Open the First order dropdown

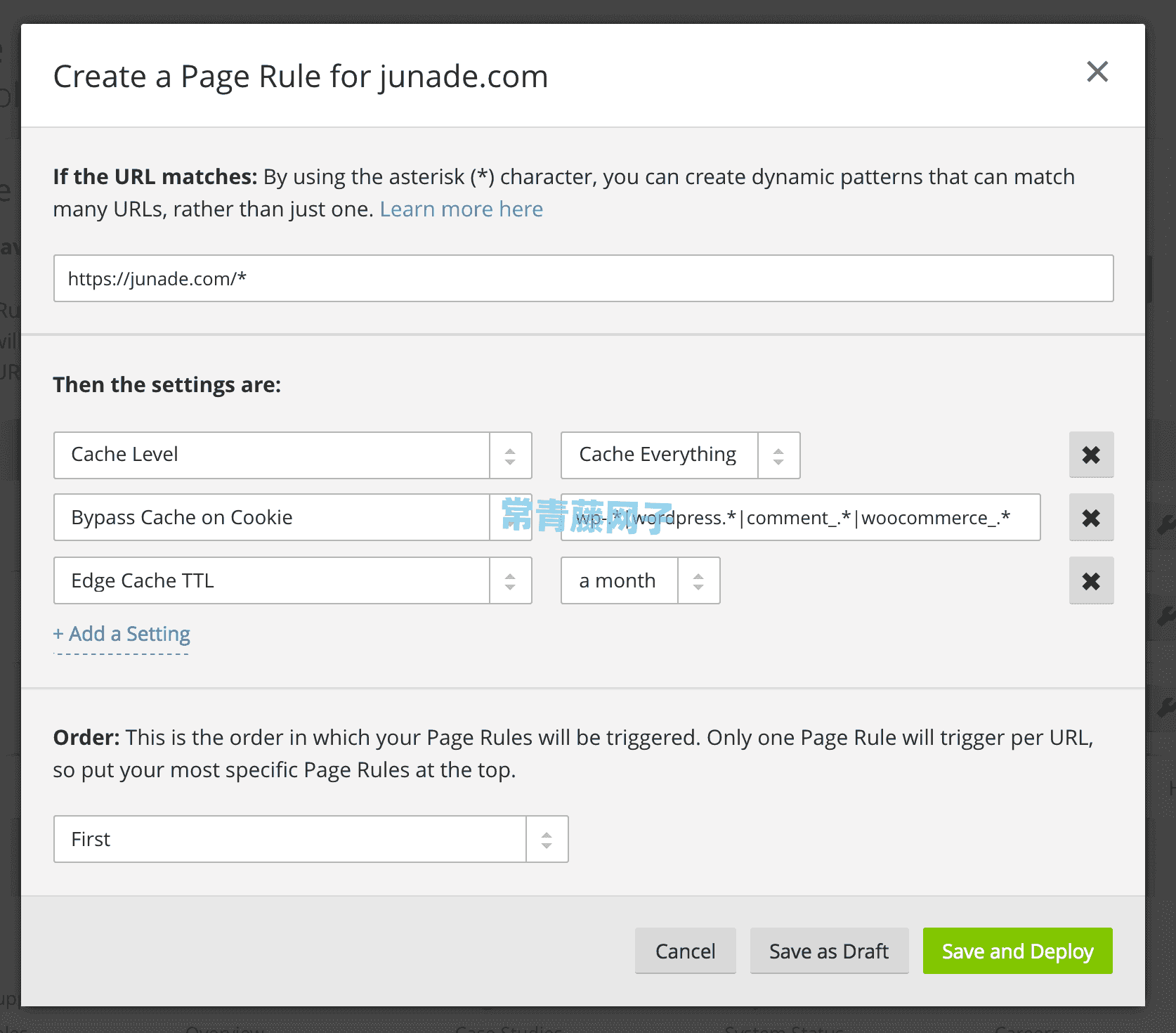click(x=311, y=839)
